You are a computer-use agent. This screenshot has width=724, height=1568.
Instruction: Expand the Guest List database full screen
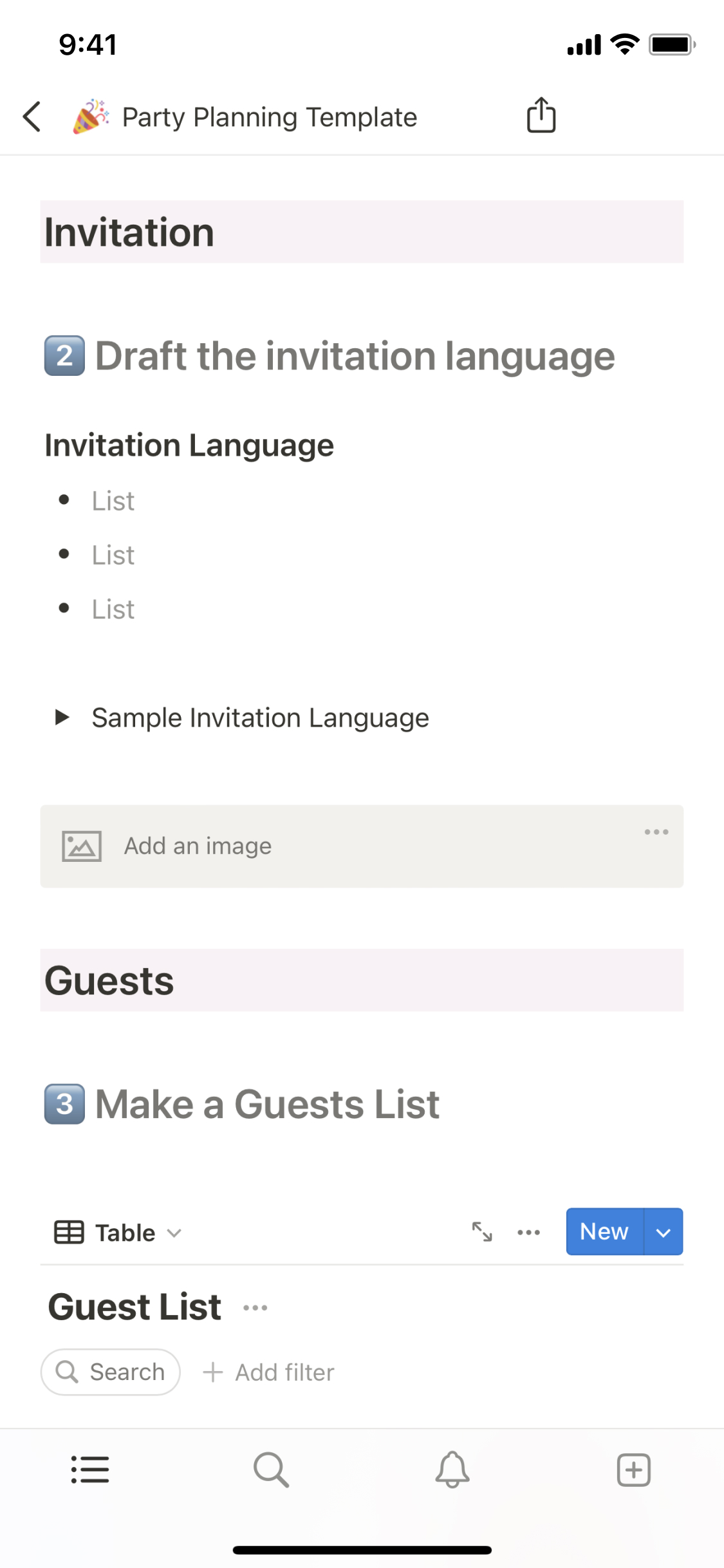pyautogui.click(x=482, y=1232)
